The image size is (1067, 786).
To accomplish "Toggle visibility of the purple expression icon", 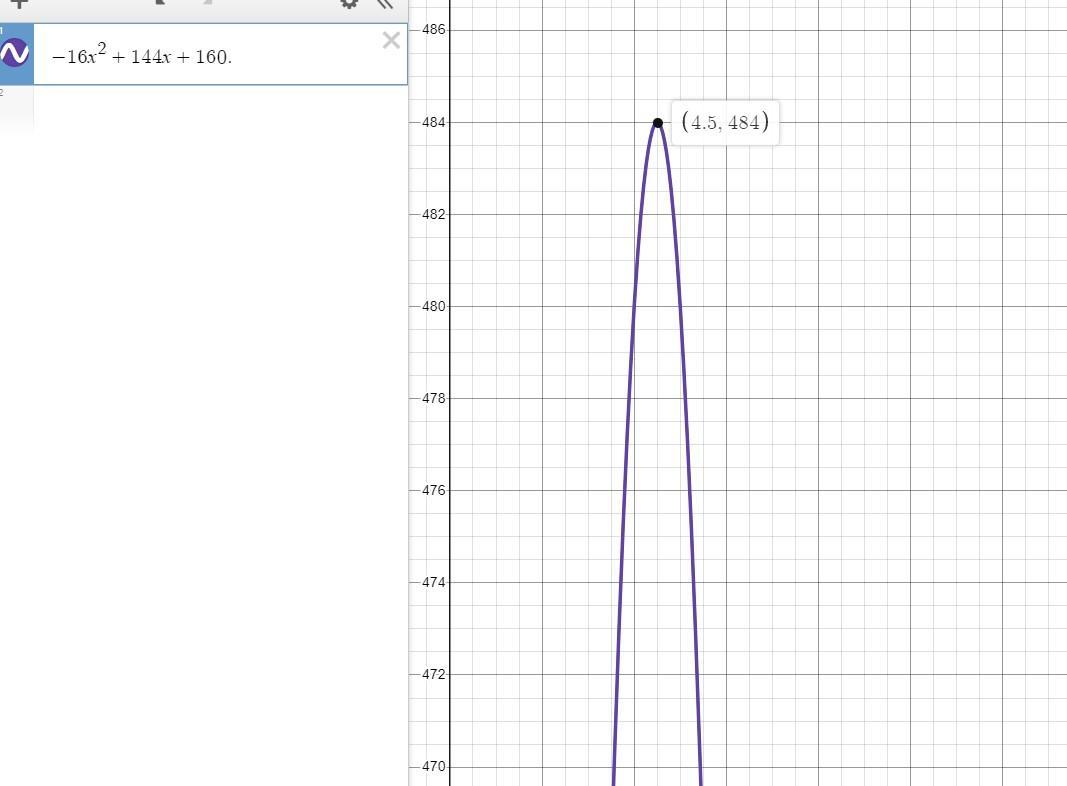I will [14, 53].
